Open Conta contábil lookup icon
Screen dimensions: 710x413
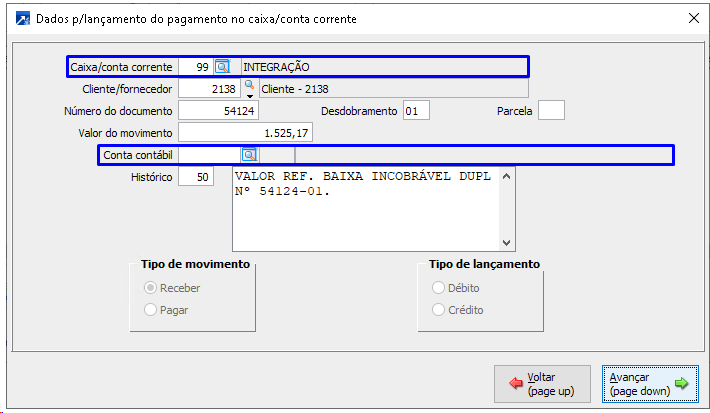249,155
